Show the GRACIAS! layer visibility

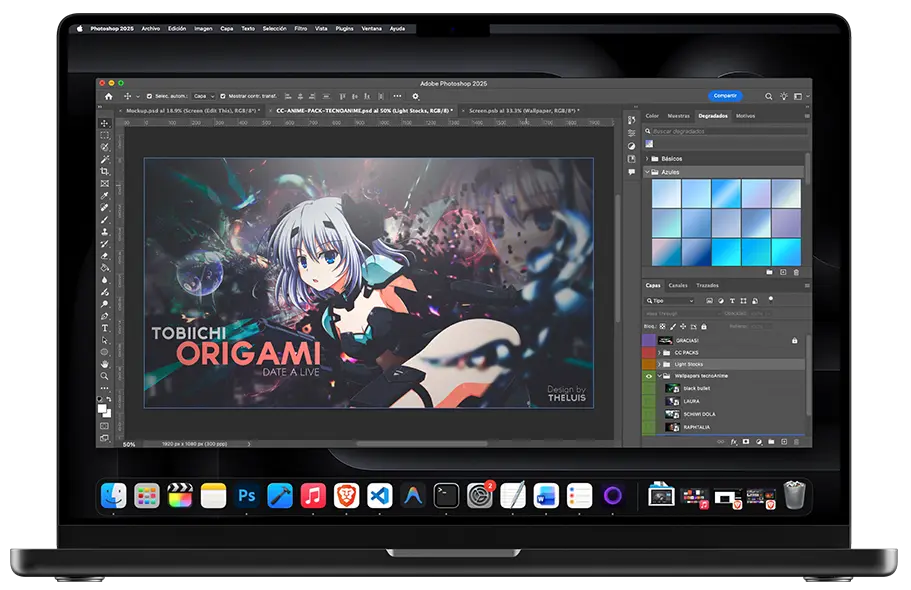tap(648, 341)
